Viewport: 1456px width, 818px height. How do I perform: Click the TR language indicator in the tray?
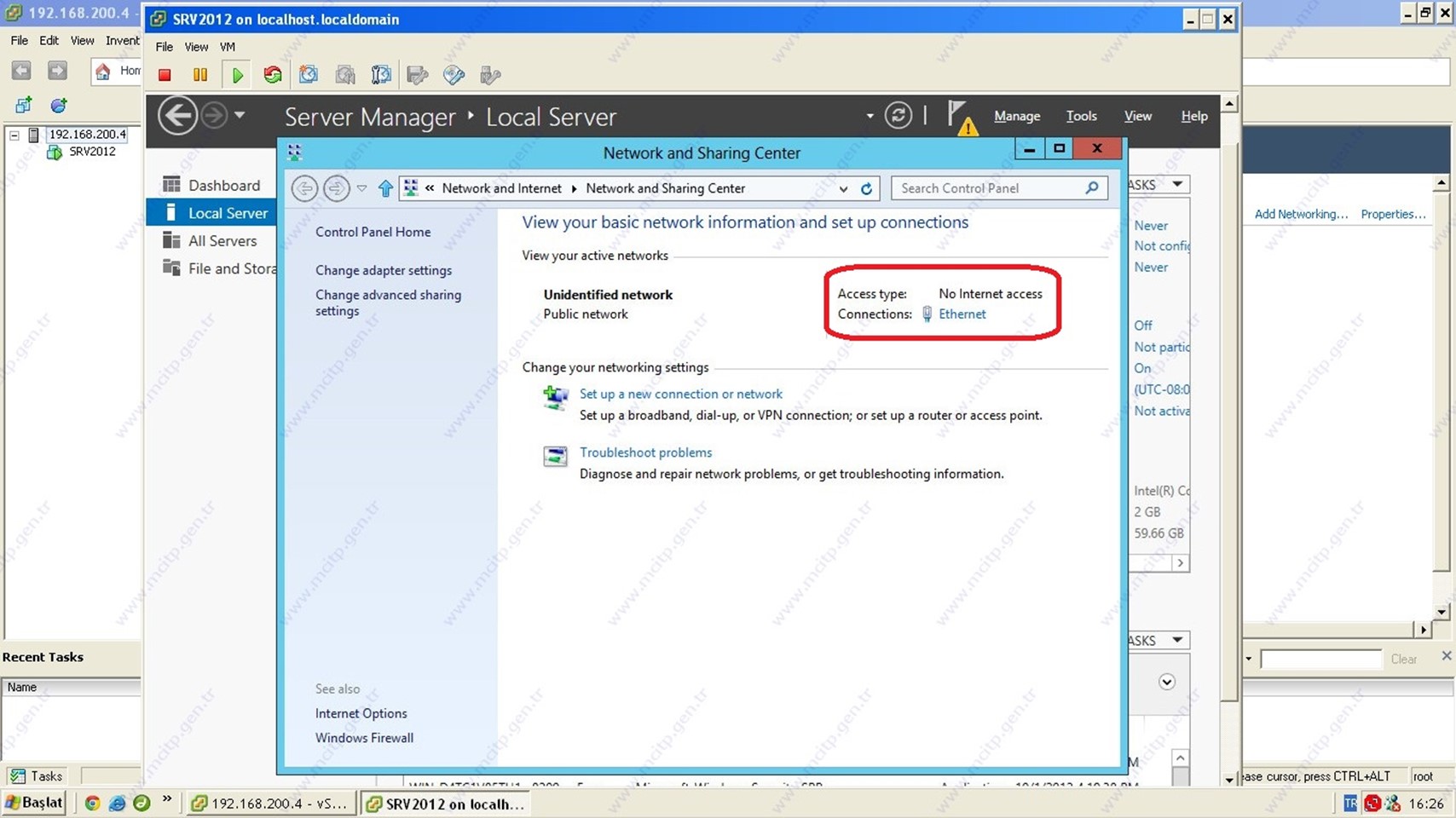pos(1349,803)
